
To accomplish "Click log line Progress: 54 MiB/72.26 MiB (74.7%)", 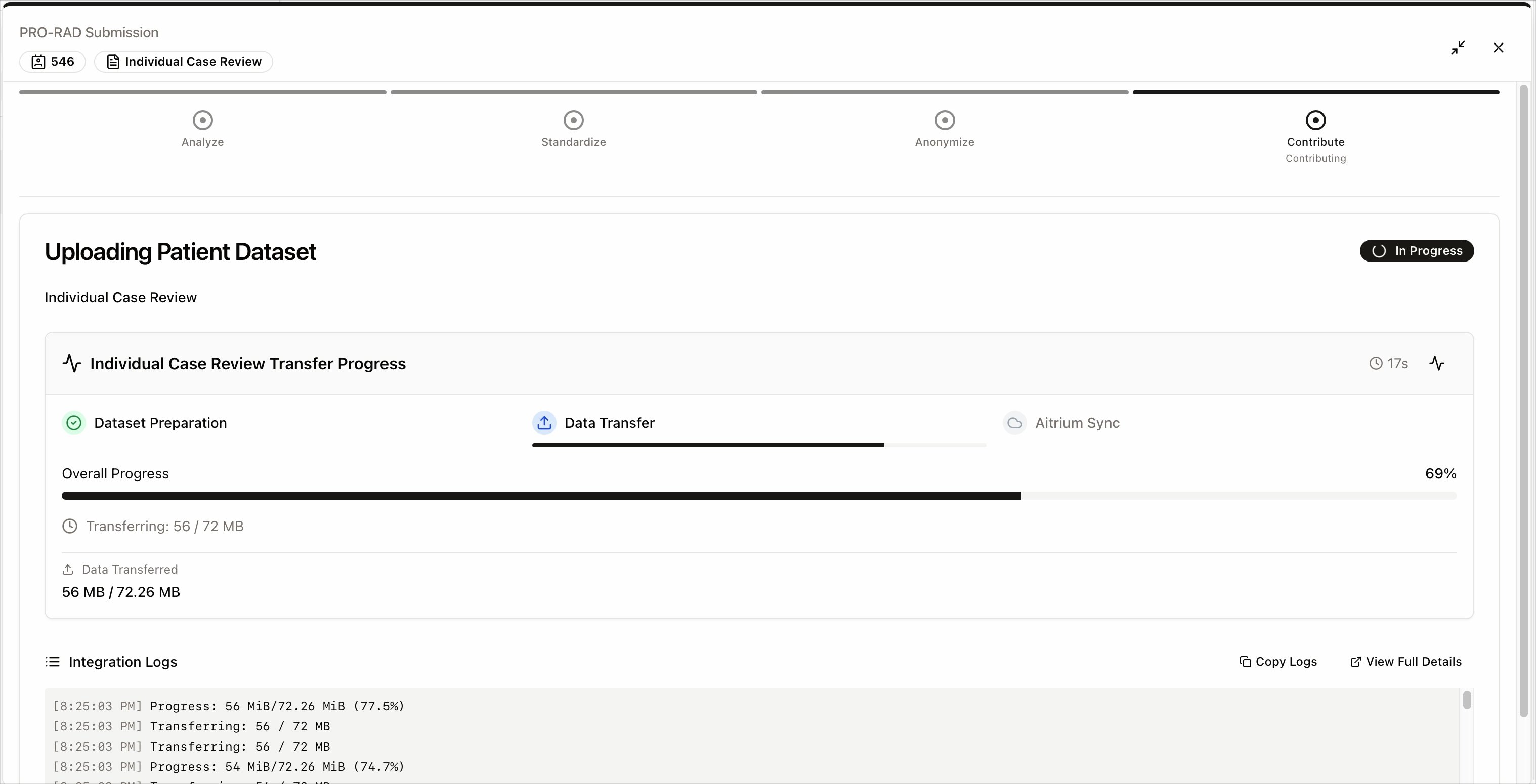I will click(x=228, y=767).
